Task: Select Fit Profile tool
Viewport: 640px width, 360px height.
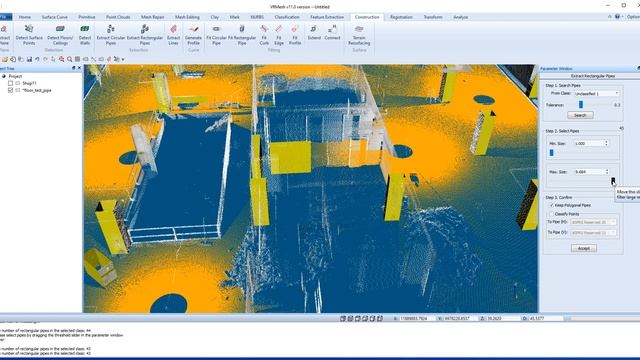Action: point(295,35)
